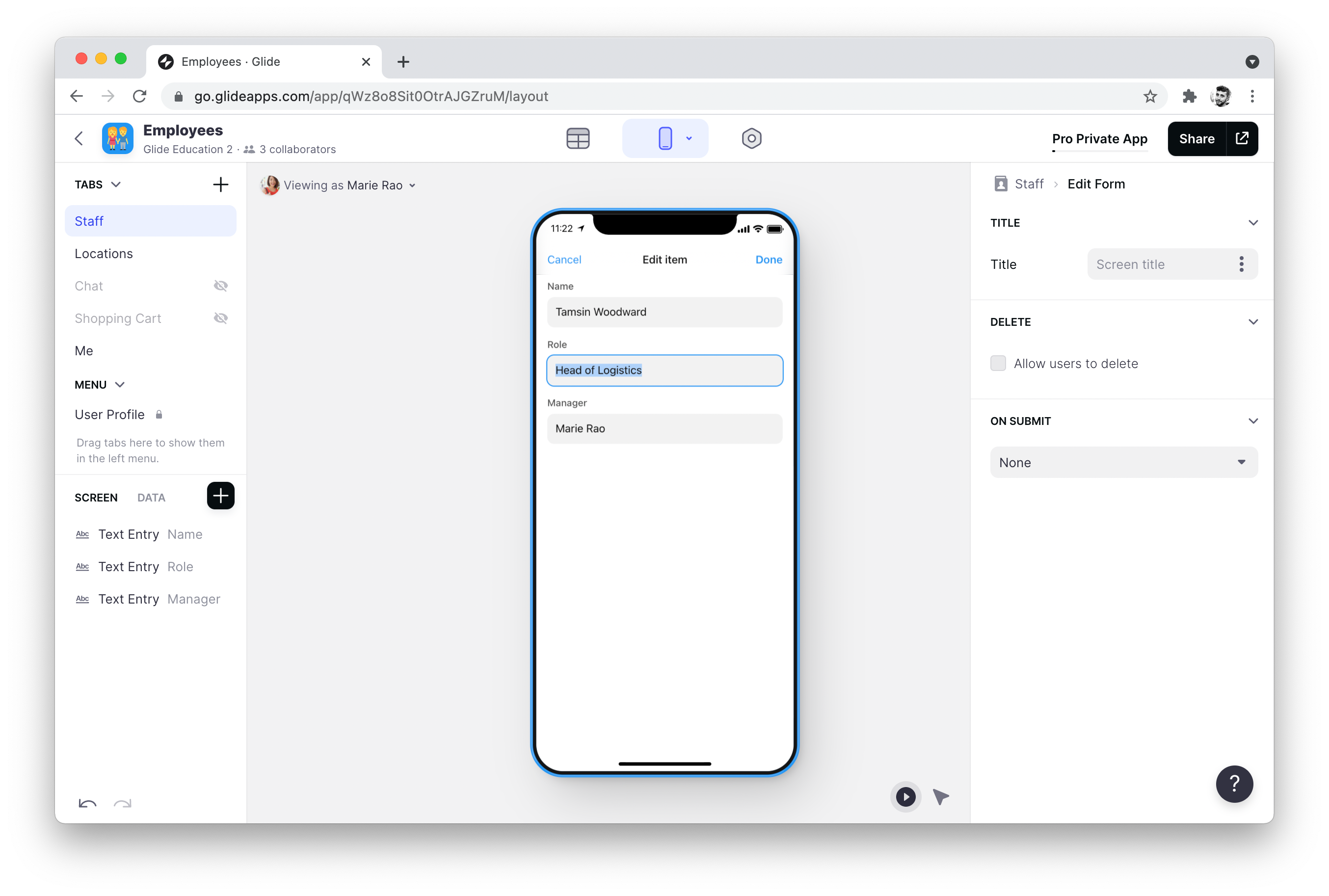Screen dimensions: 1329x896
Task: Toggle Shopping Cart tab visibility icon
Action: [220, 318]
